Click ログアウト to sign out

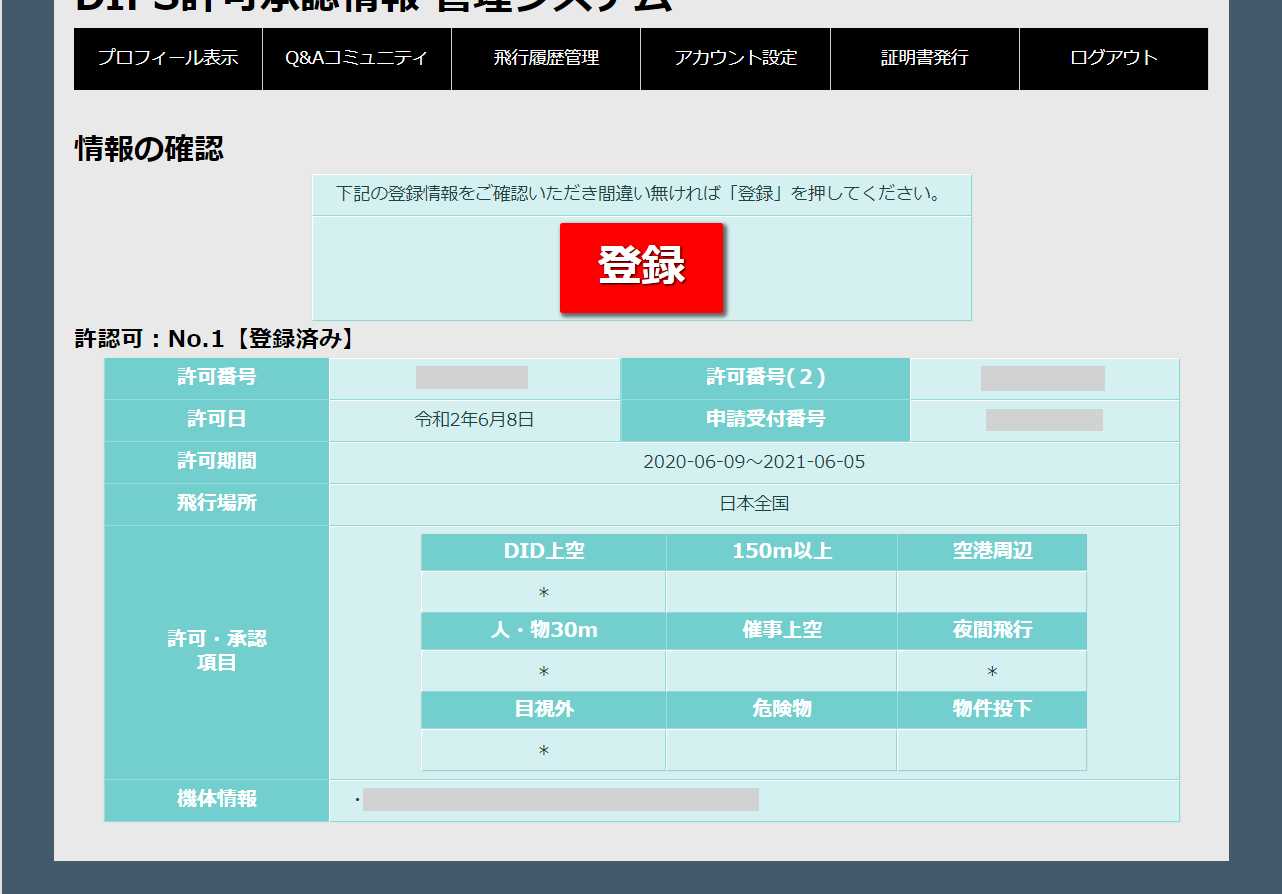point(1113,58)
